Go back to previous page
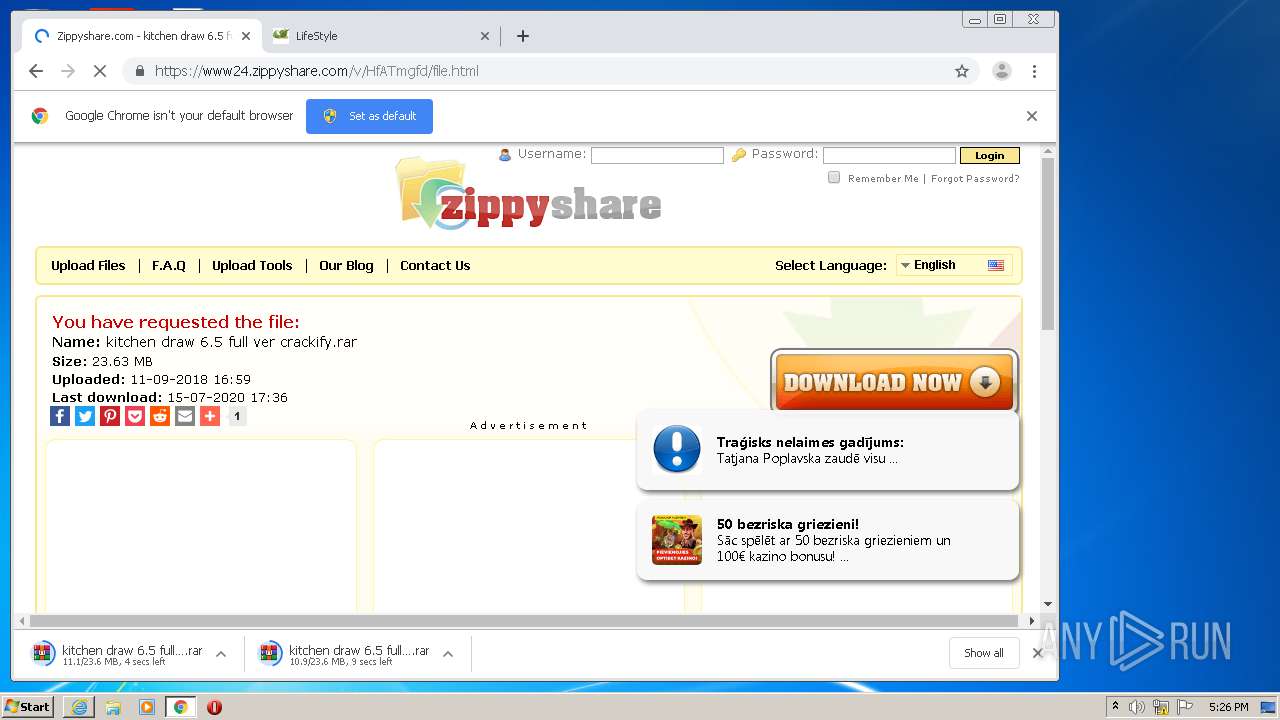This screenshot has width=1280, height=720. click(36, 71)
